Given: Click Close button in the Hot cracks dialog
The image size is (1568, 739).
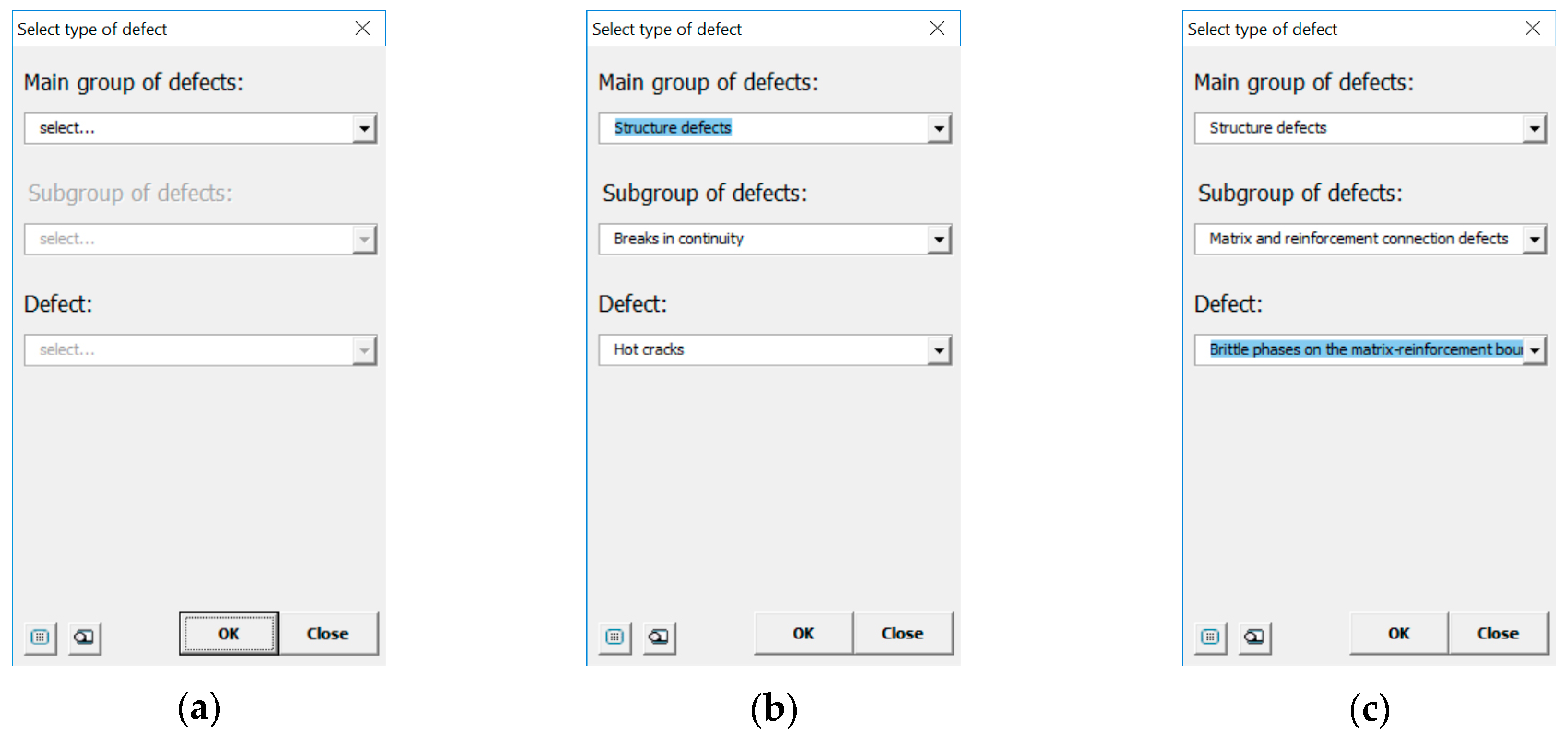Looking at the screenshot, I should (x=902, y=633).
